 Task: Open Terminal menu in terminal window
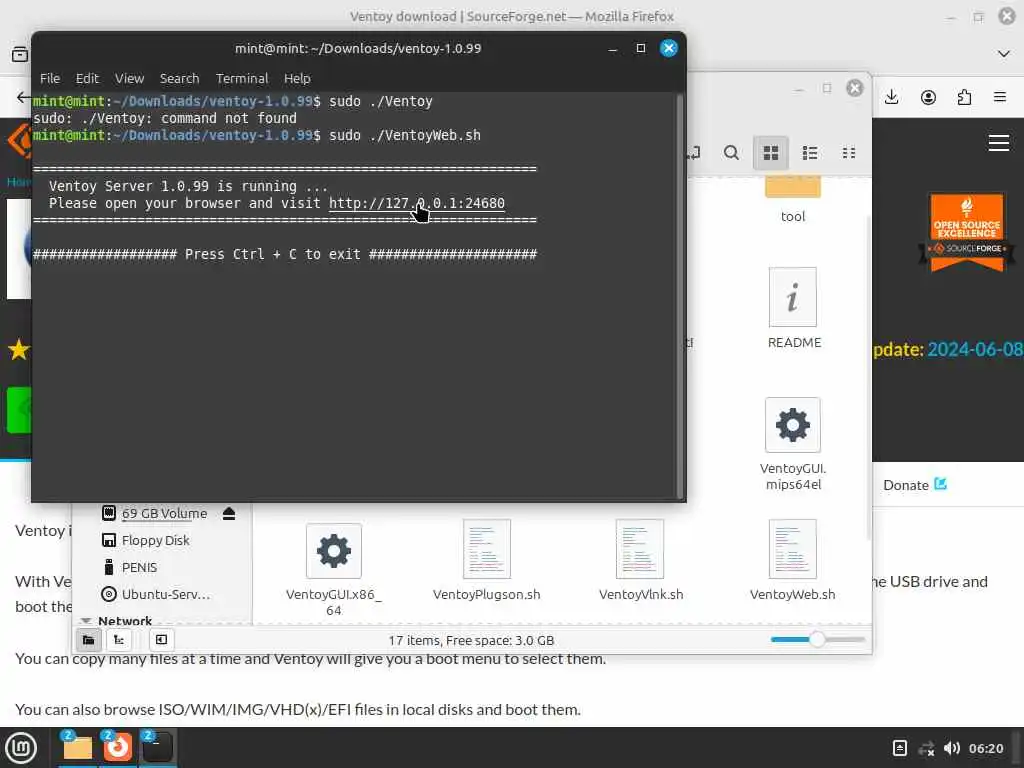[242, 78]
